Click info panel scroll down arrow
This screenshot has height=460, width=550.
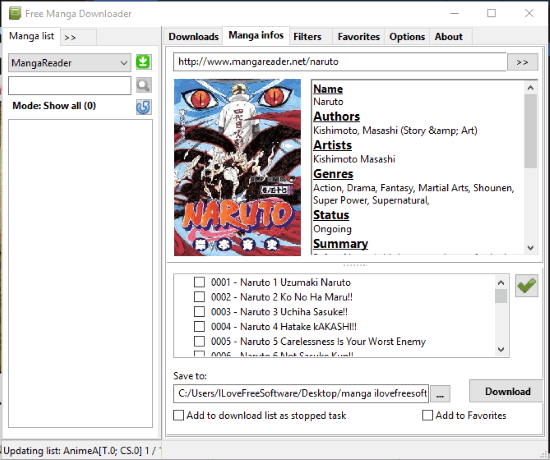tap(531, 248)
